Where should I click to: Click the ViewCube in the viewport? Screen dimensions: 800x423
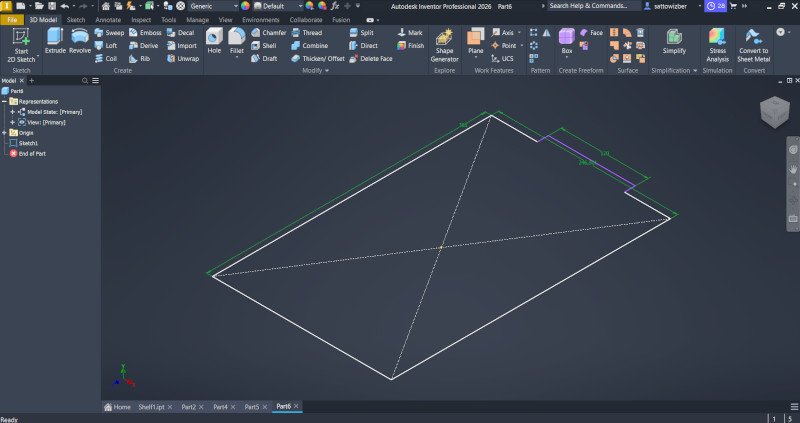coord(774,112)
